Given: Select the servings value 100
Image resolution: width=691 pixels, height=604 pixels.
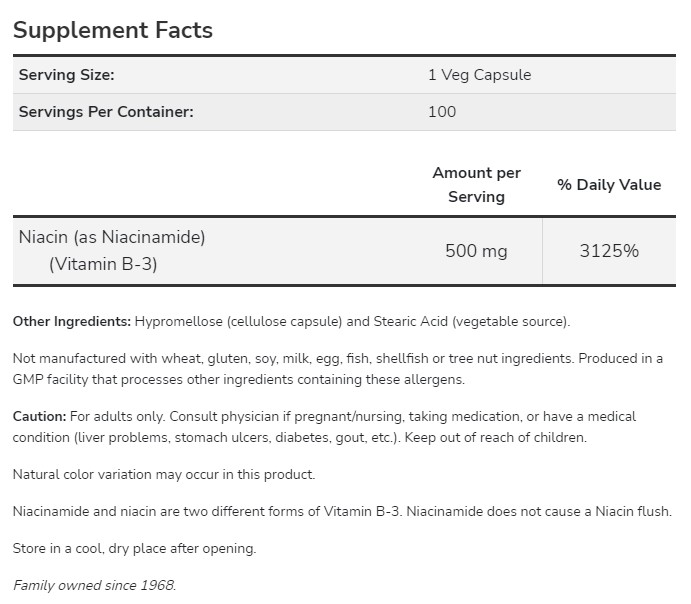Looking at the screenshot, I should [441, 111].
